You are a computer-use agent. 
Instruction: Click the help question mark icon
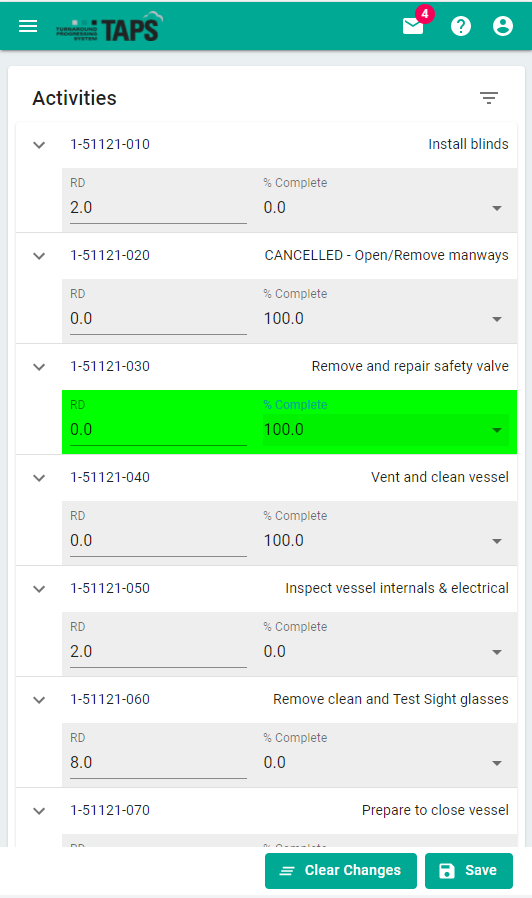coord(460,26)
